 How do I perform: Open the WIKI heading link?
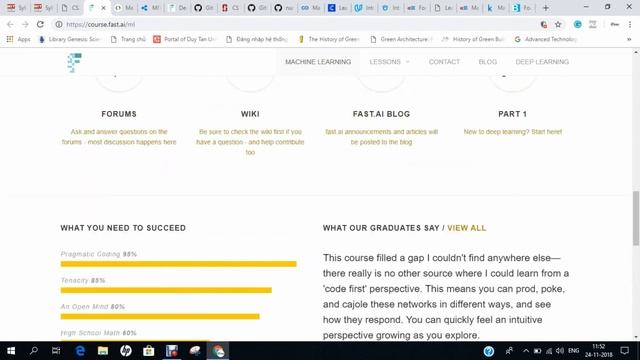[x=250, y=114]
